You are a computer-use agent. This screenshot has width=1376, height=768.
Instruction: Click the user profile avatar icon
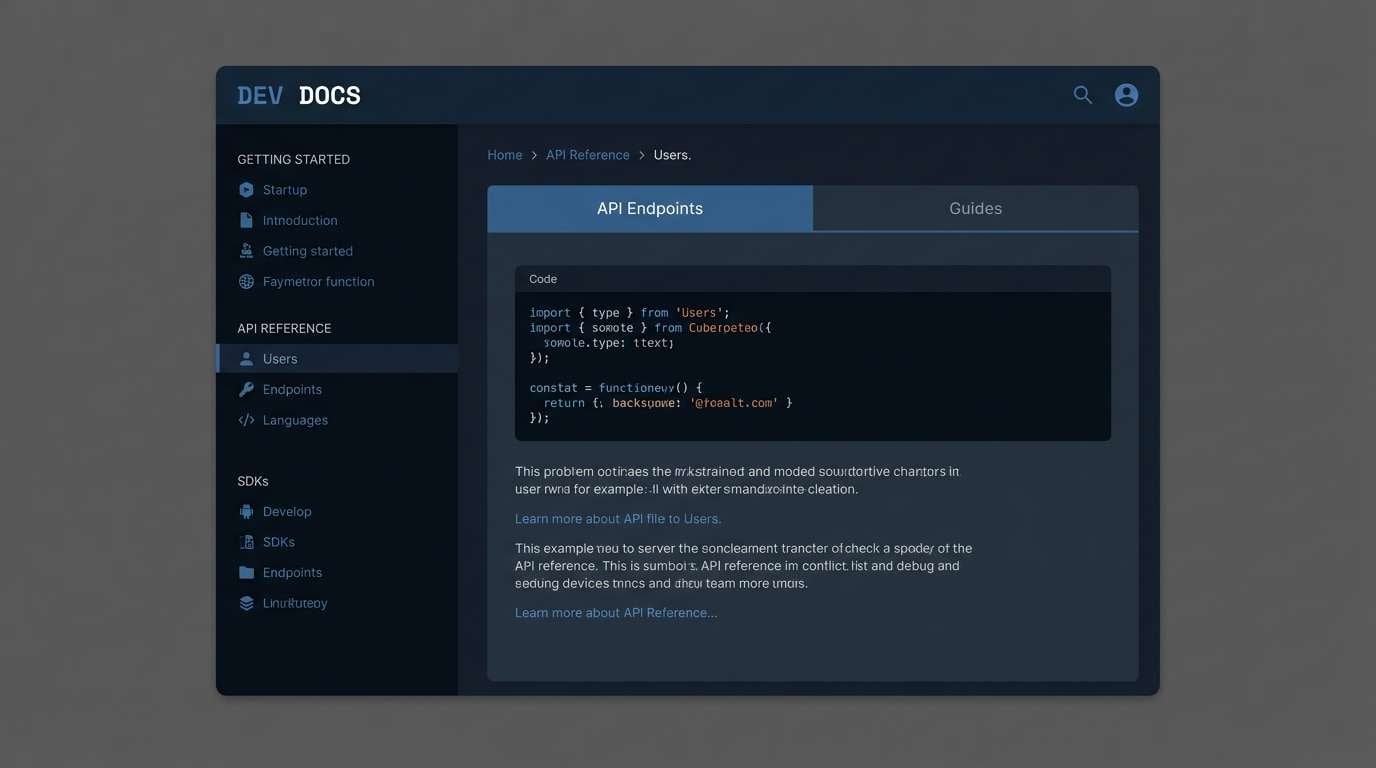pos(1126,94)
